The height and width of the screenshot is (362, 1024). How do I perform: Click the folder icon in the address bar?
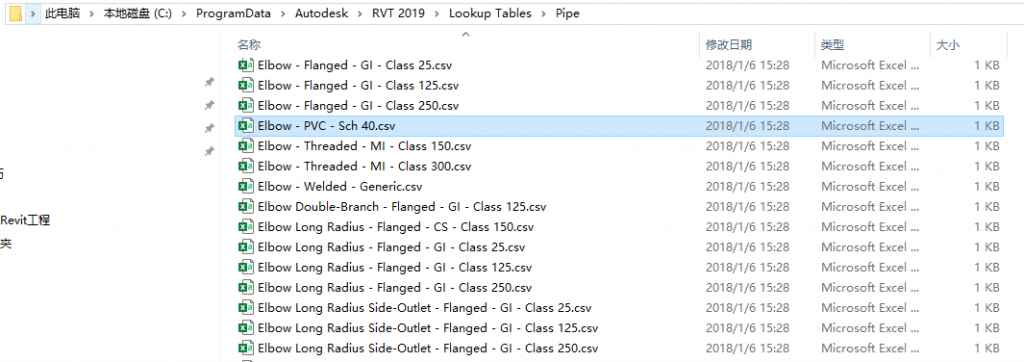(x=16, y=13)
